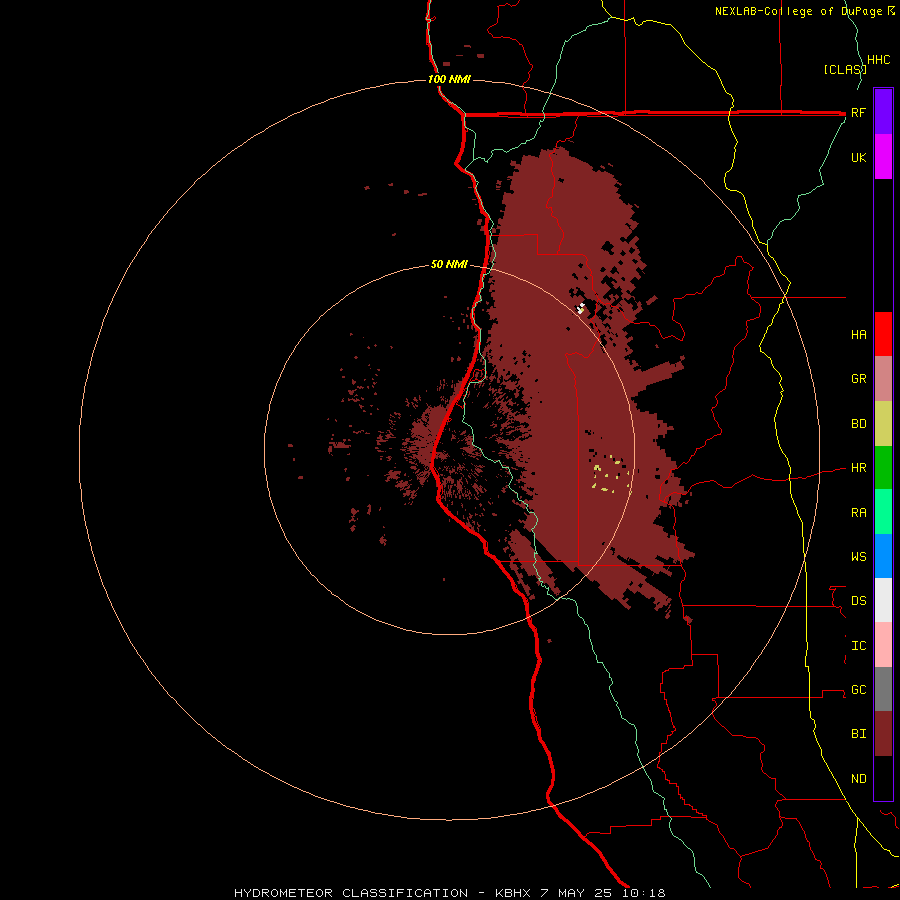Click the "HR" legend label
Viewport: 900px width, 900px height.
(x=858, y=468)
